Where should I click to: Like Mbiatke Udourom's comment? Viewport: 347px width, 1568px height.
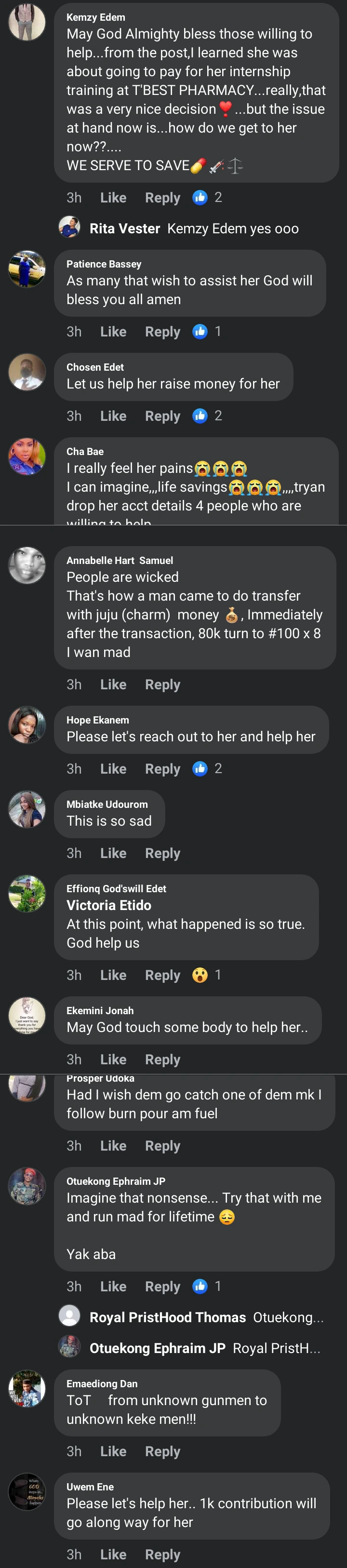coord(113,853)
